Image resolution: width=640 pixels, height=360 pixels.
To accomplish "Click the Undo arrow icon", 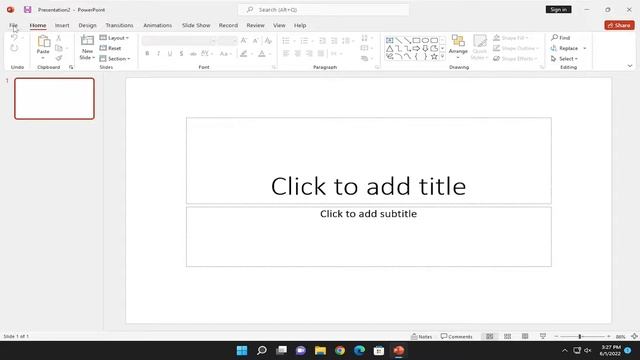I will coord(14,38).
